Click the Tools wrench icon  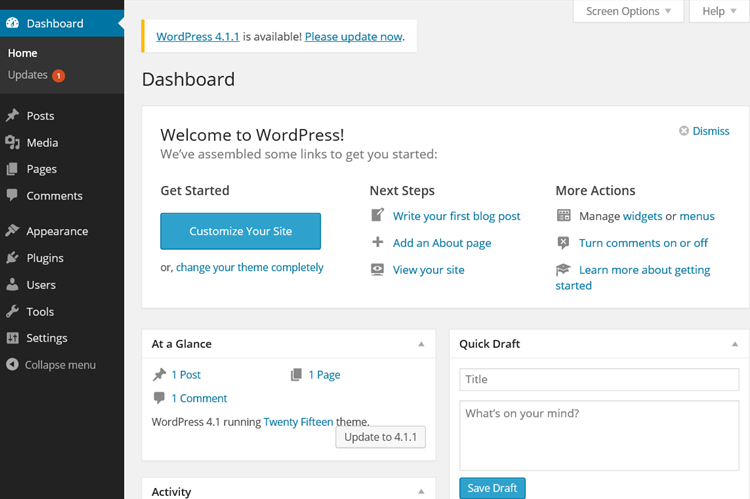point(12,311)
